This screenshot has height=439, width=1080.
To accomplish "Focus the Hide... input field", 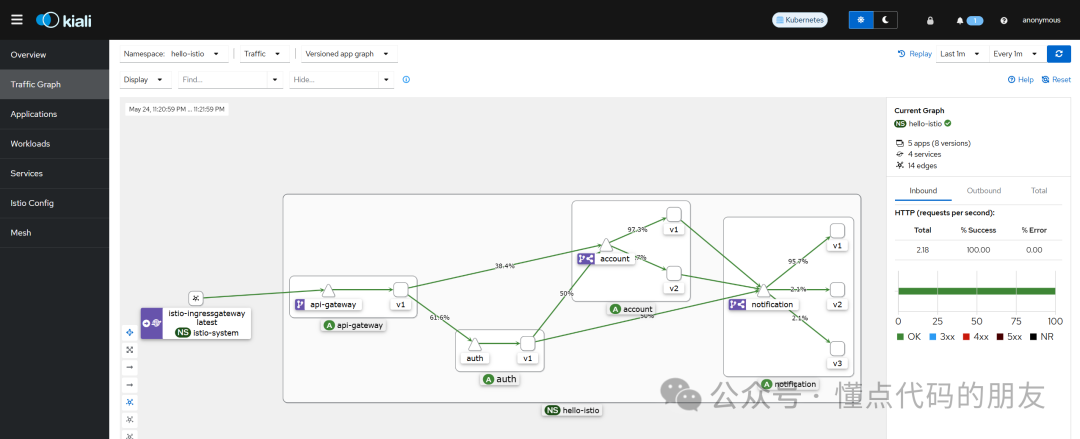I will click(x=334, y=80).
